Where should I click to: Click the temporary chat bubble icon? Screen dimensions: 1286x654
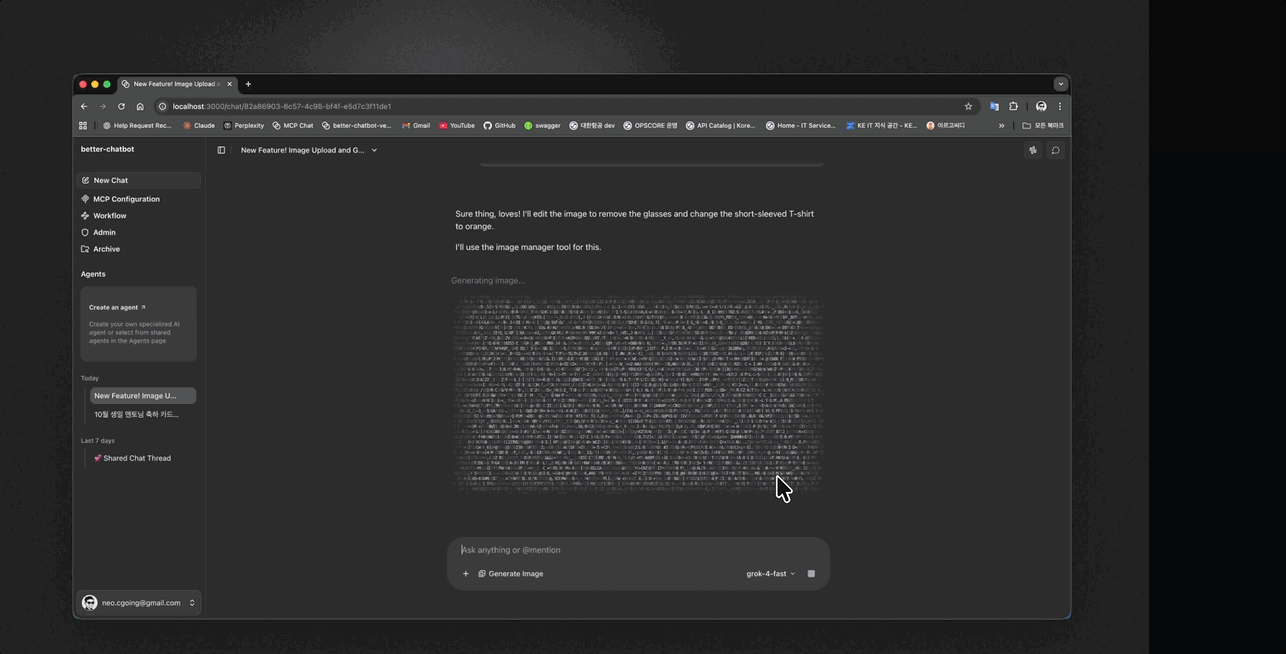[1055, 150]
